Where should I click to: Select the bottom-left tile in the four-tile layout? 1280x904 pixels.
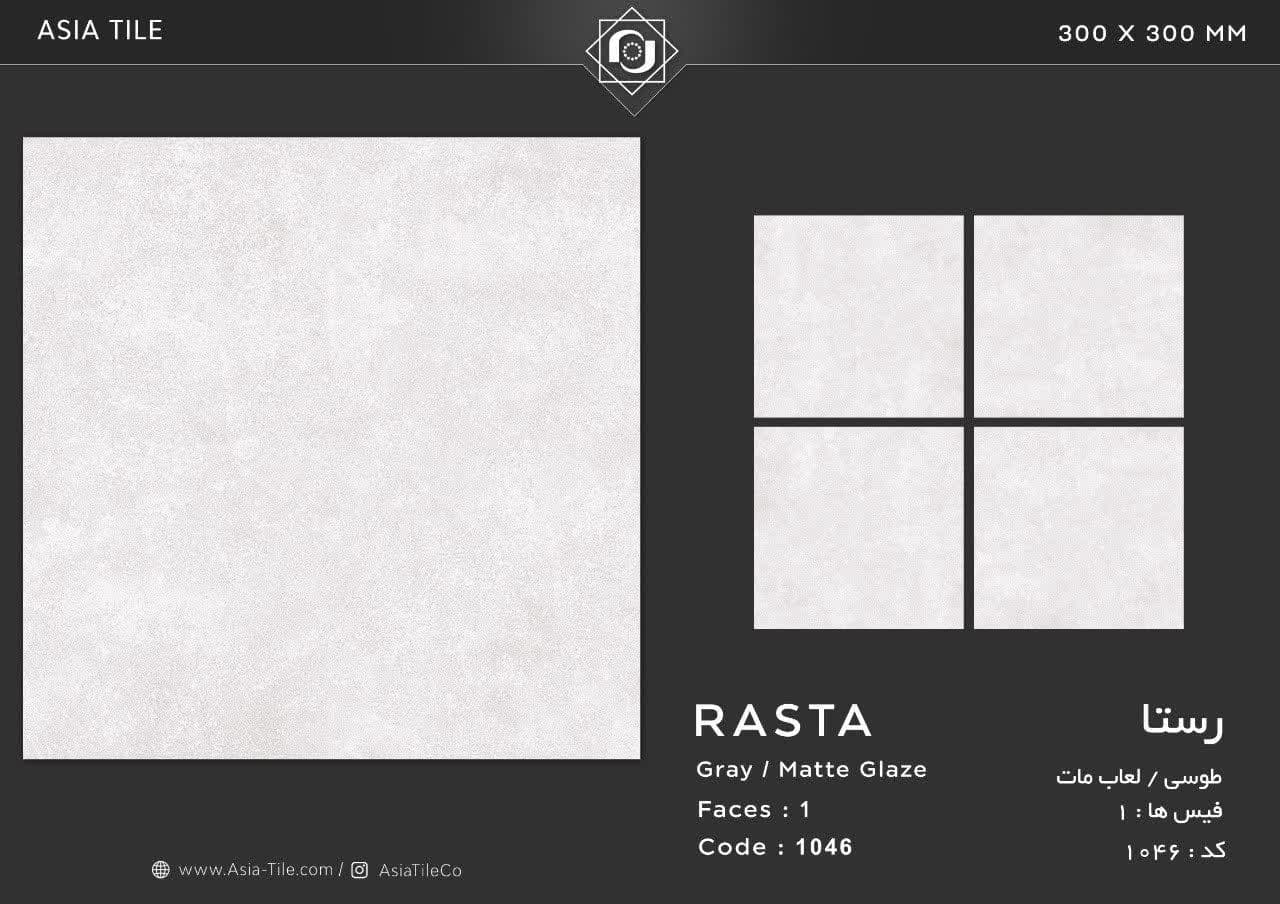point(859,528)
